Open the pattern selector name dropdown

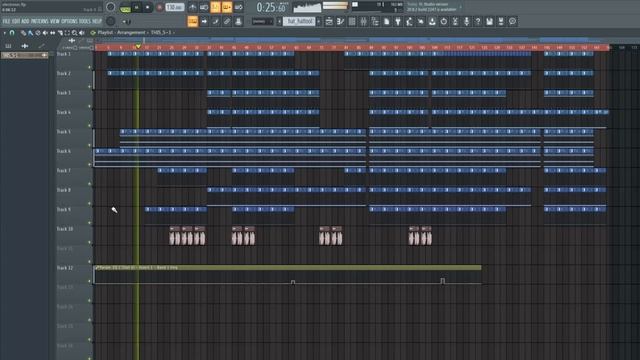(x=299, y=21)
